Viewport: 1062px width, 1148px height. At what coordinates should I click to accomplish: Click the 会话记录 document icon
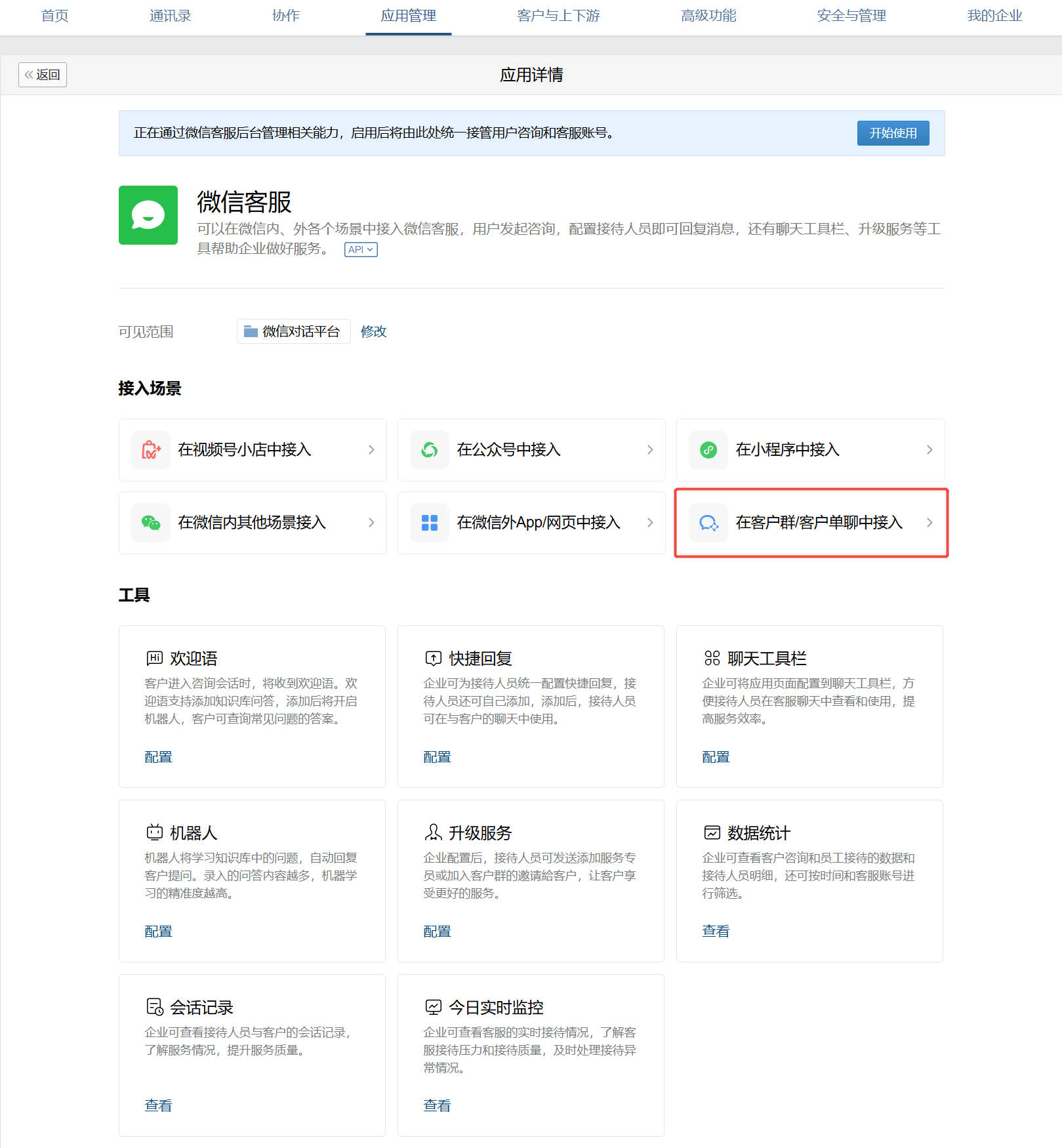[x=155, y=1007]
